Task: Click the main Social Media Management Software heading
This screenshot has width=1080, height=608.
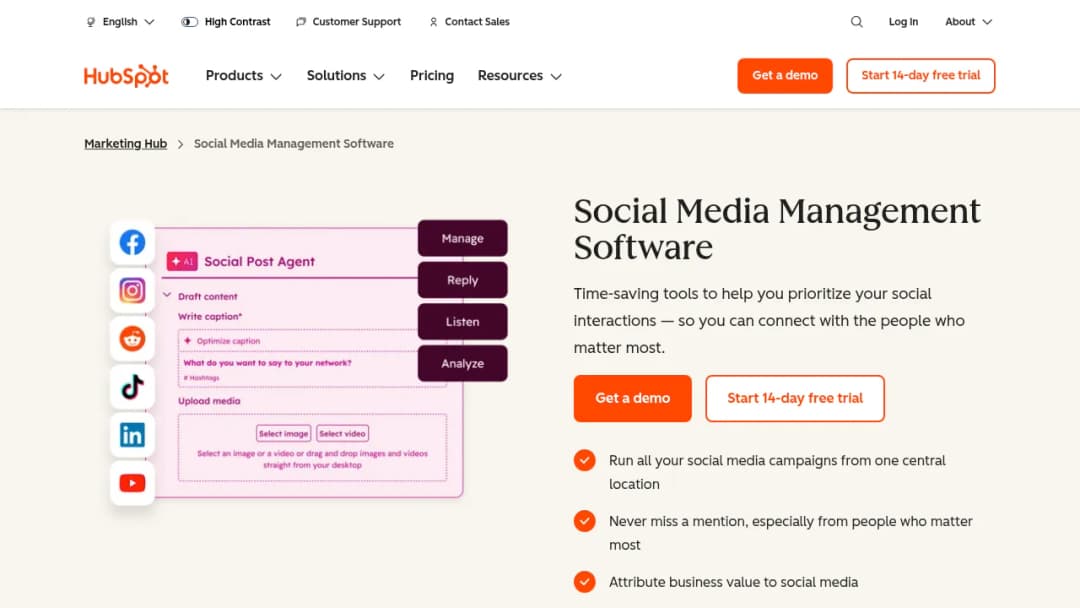Action: pos(777,229)
